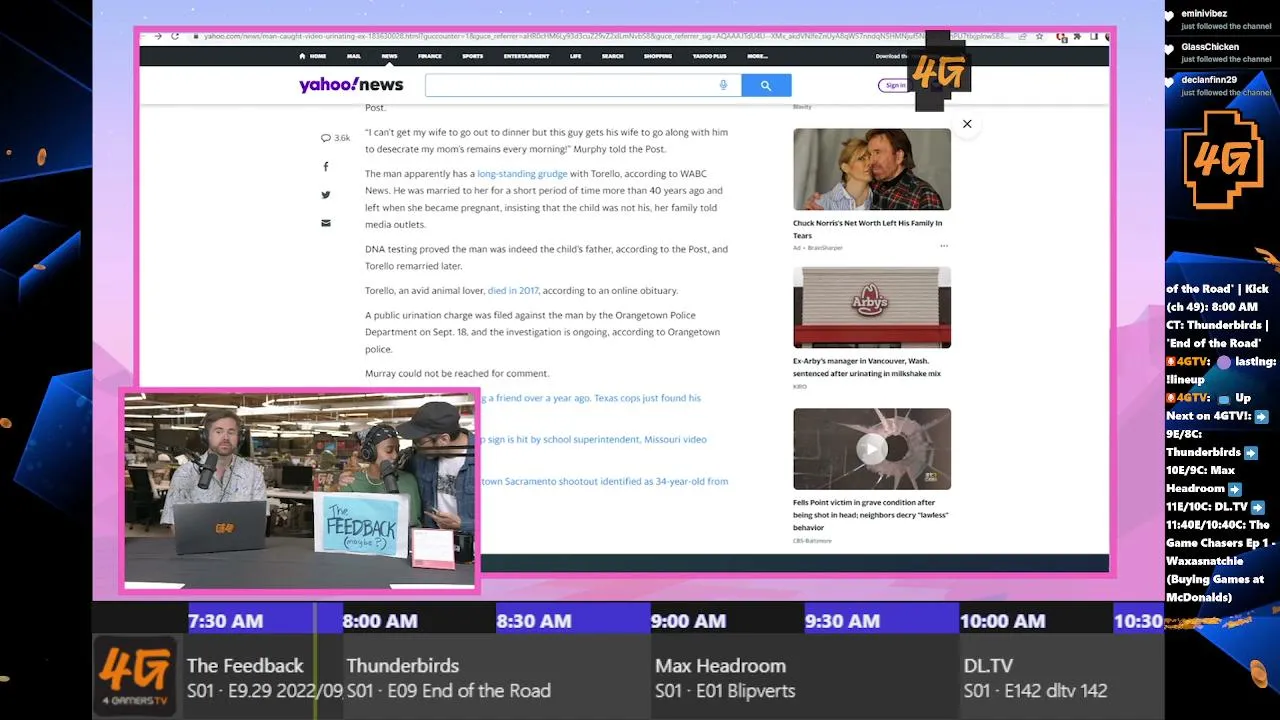Click the browser forward arrow
1280x720 pixels.
point(158,36)
